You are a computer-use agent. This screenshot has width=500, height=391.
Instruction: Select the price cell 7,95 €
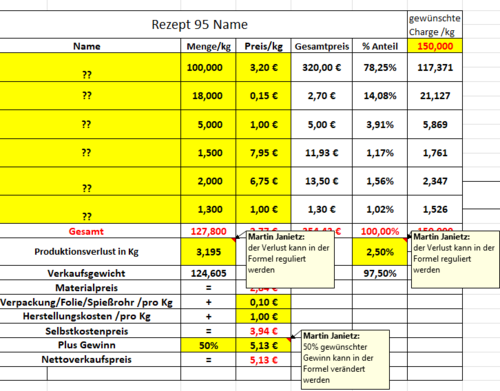point(263,153)
